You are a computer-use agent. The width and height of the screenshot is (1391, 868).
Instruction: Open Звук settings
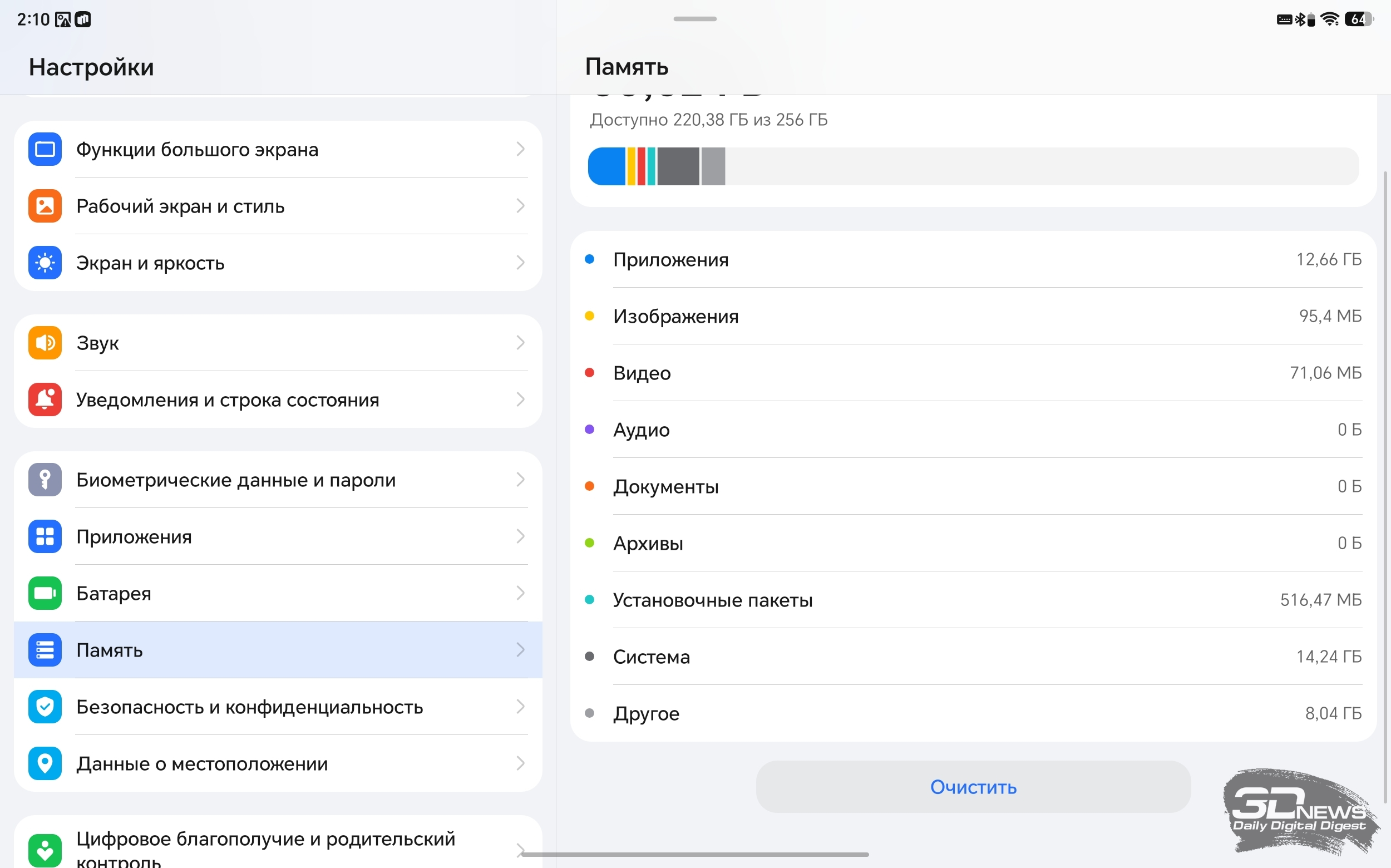click(x=278, y=343)
